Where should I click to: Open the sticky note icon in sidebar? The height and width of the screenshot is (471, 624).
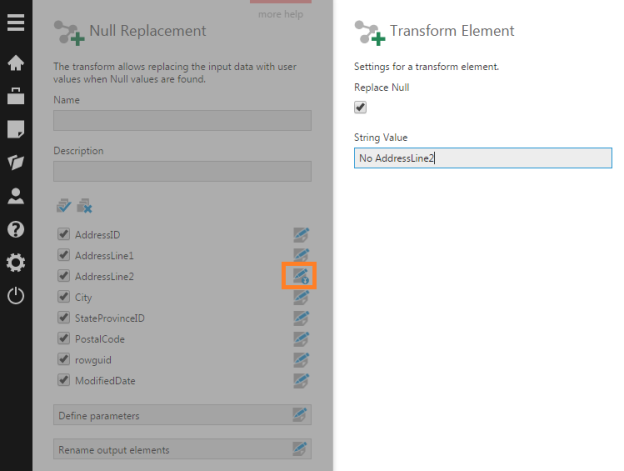coord(16,129)
